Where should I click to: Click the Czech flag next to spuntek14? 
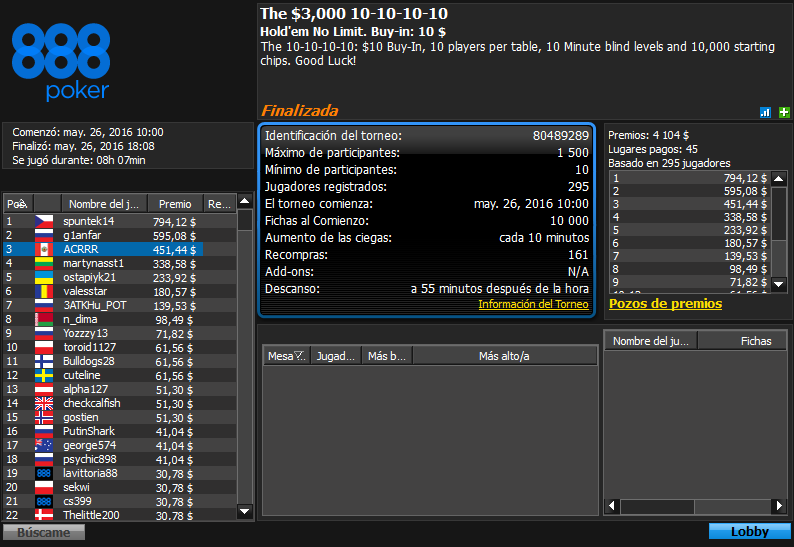[44, 221]
